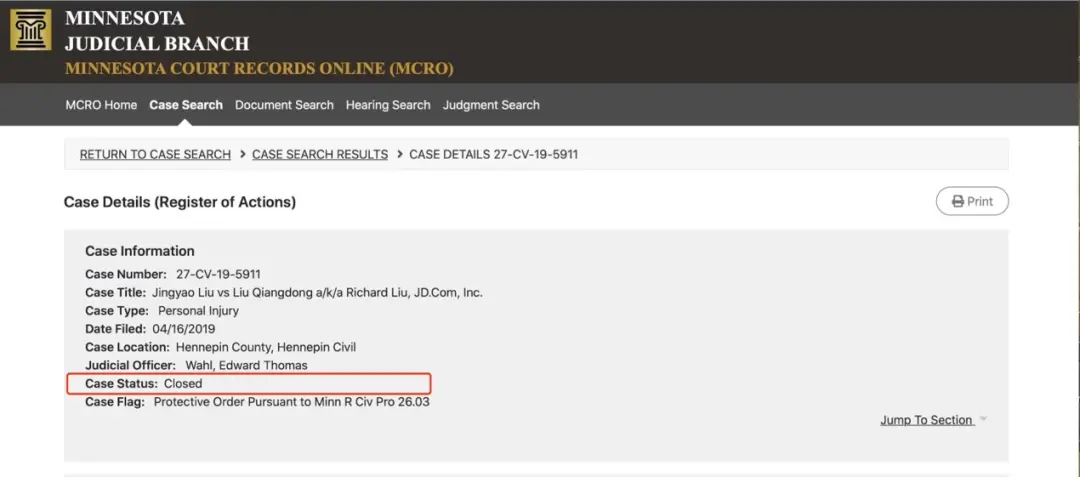
Task: Click the Minnesota Judicial Branch courthouse logo
Action: pyautogui.click(x=30, y=30)
